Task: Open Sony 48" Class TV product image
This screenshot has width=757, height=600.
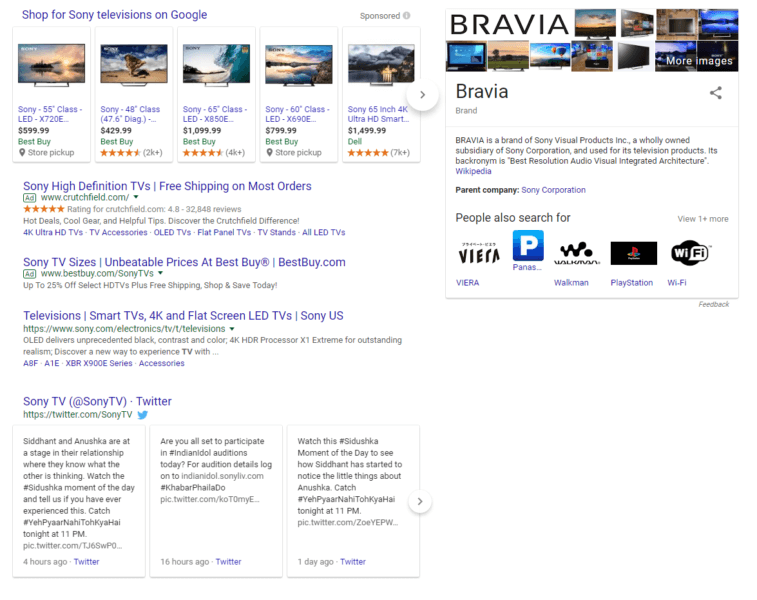Action: (134, 65)
